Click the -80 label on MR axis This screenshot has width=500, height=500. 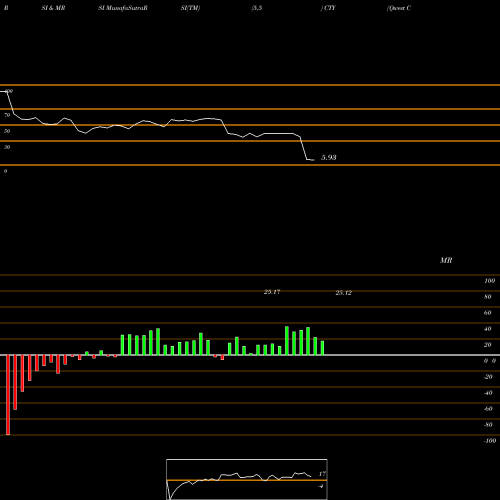[488, 425]
